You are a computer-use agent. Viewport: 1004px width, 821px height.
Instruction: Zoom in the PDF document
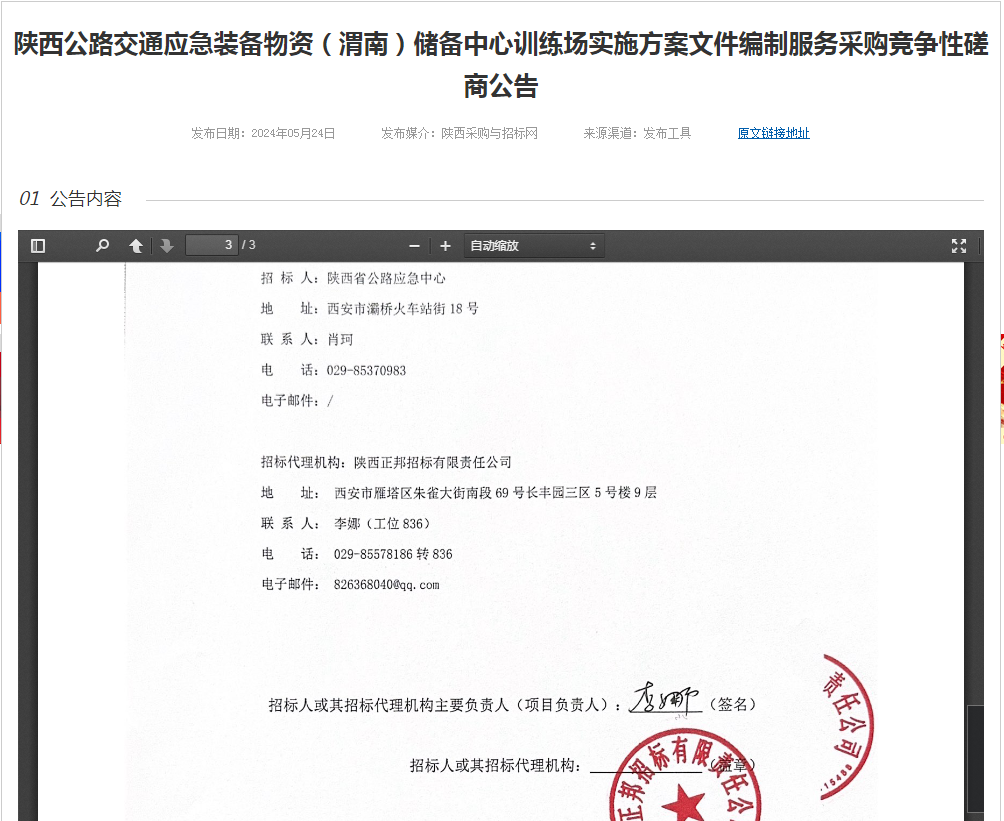click(446, 246)
